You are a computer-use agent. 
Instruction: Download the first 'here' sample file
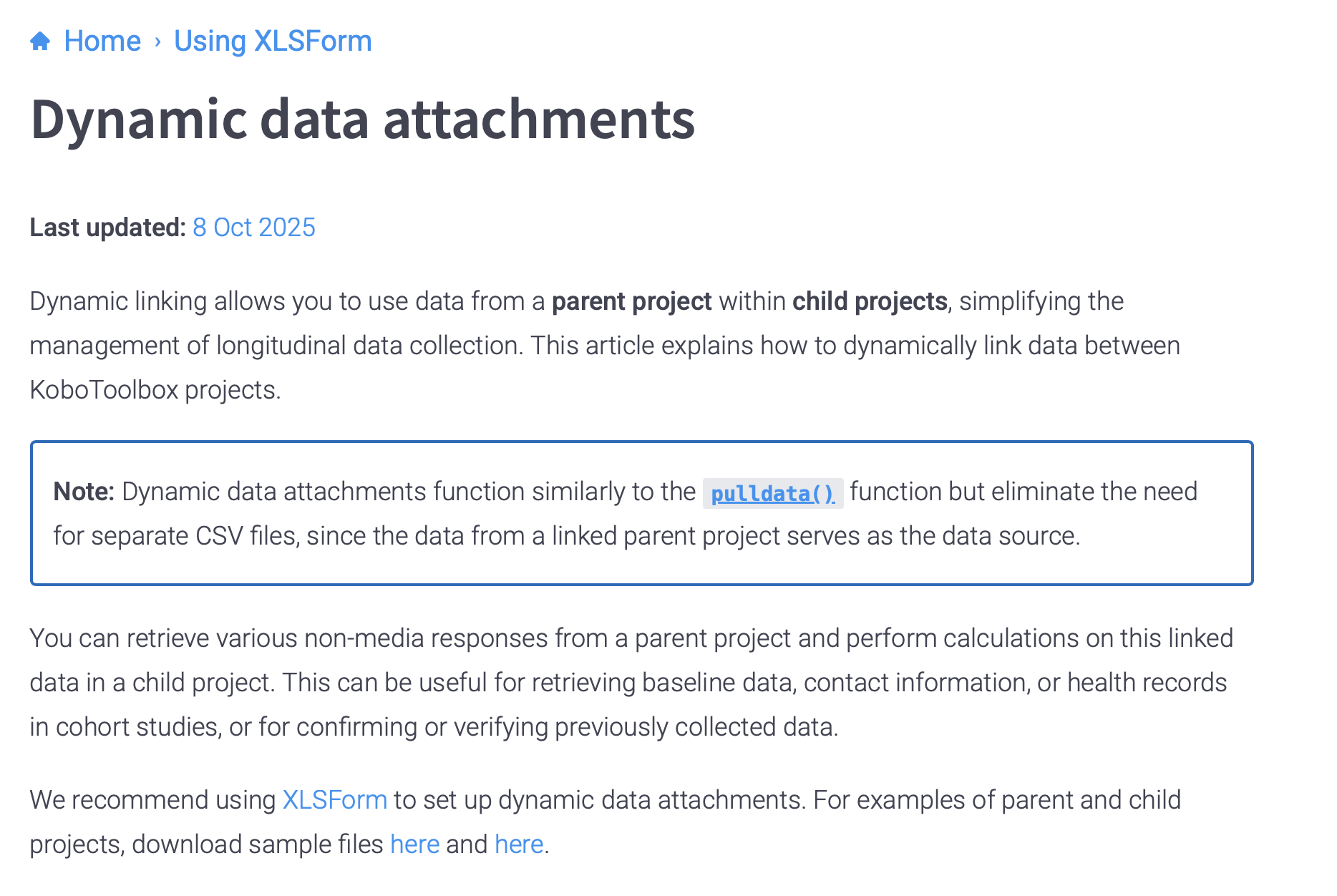414,844
